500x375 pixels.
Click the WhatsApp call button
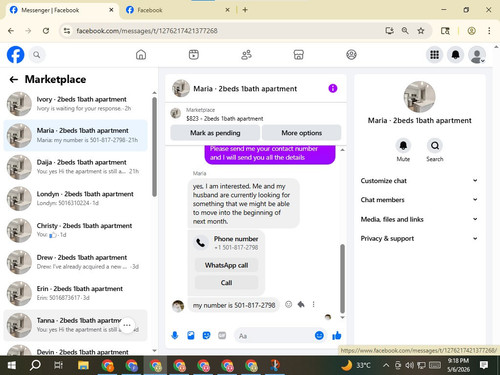pyautogui.click(x=226, y=265)
